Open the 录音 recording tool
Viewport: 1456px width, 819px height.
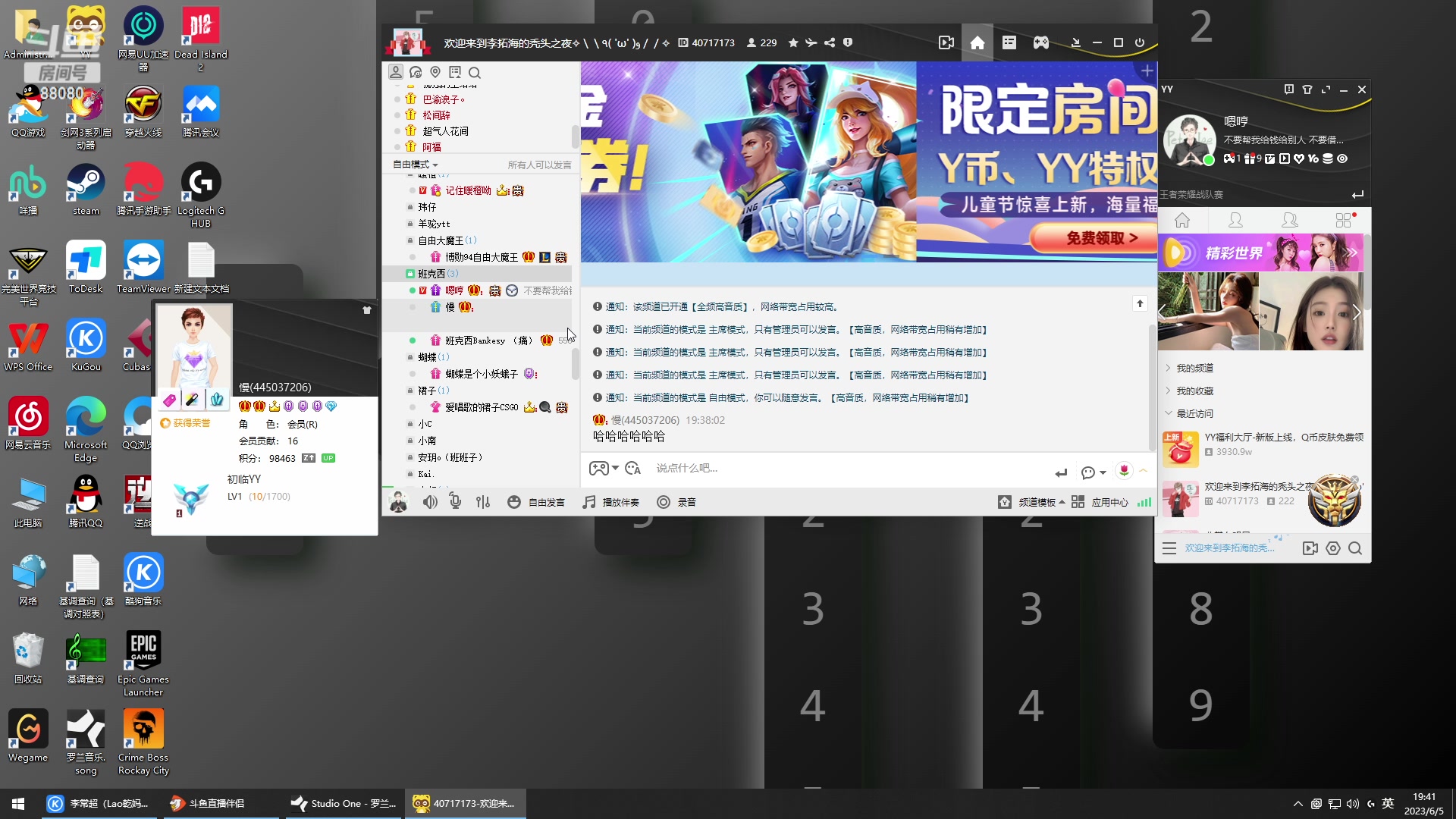pyautogui.click(x=677, y=501)
